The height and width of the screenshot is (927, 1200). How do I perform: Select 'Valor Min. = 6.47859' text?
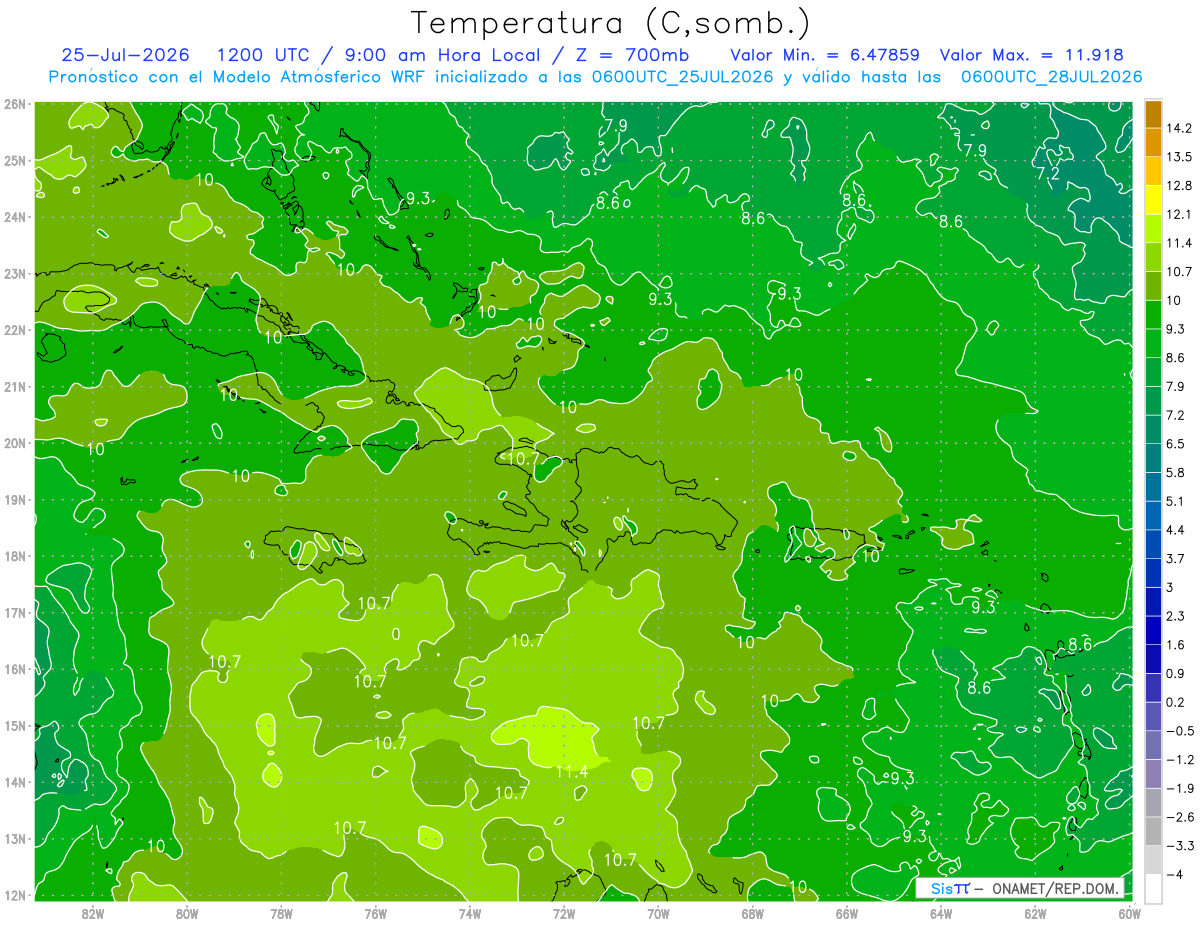825,55
